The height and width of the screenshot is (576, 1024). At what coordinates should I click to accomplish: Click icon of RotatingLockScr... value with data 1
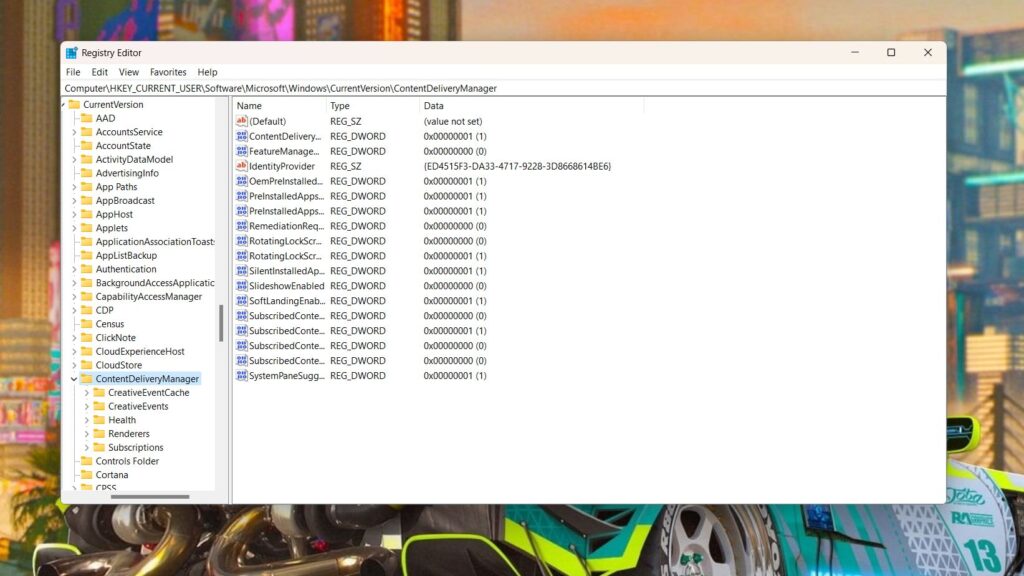[242, 256]
